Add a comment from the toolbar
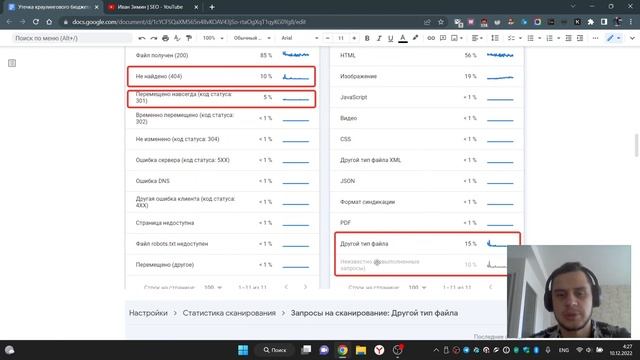 (x=443, y=38)
